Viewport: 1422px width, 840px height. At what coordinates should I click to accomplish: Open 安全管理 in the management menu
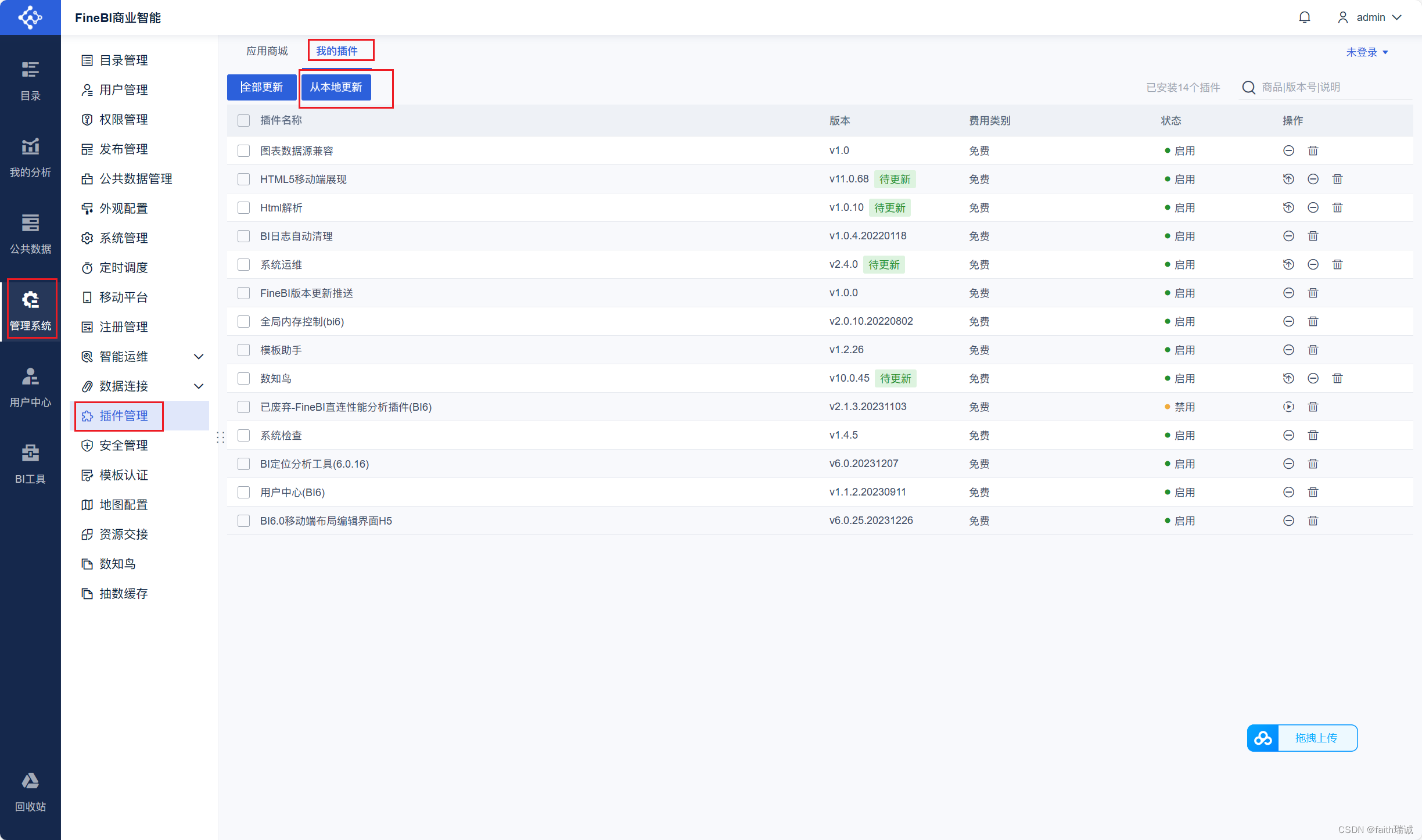(123, 446)
